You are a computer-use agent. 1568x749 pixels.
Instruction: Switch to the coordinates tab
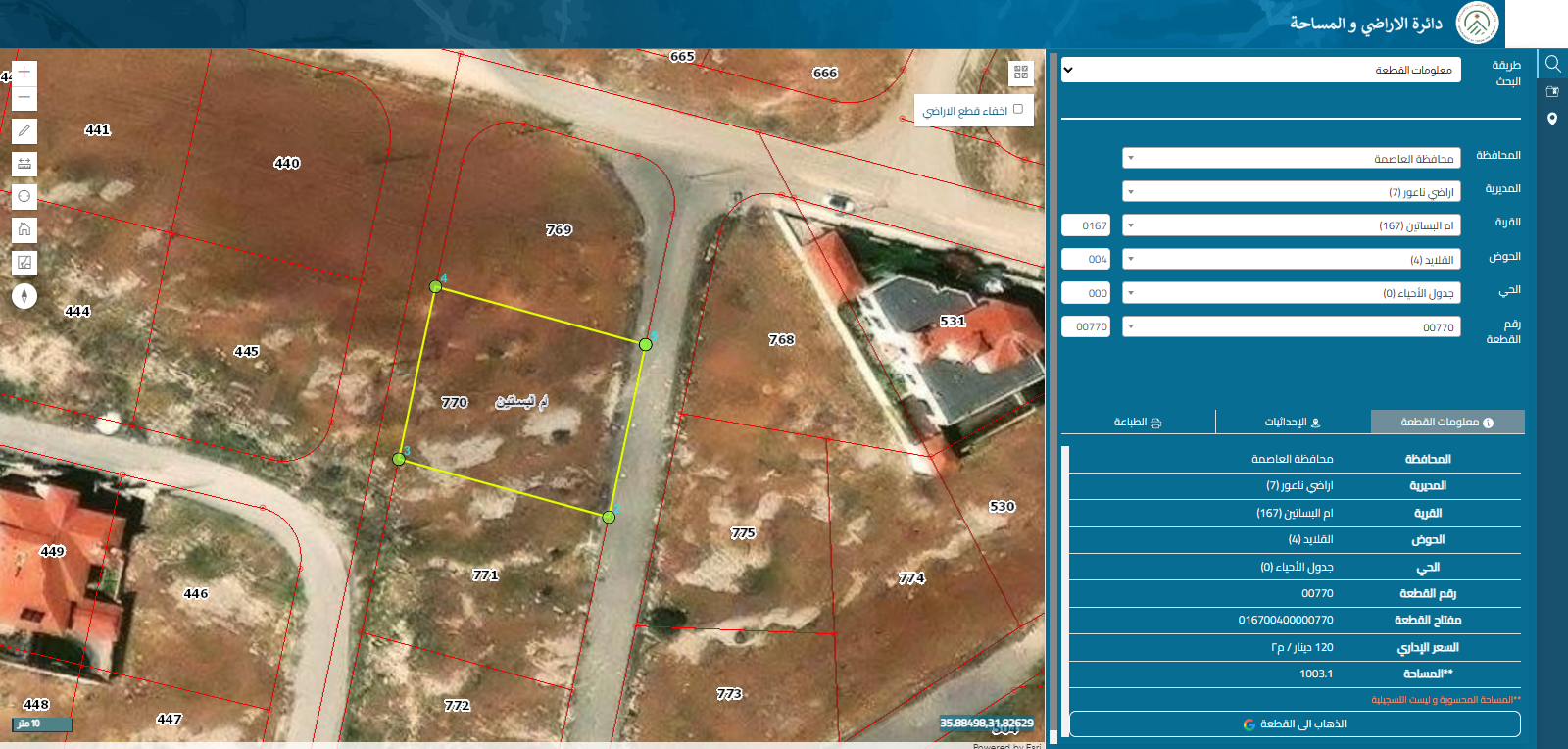point(1293,422)
